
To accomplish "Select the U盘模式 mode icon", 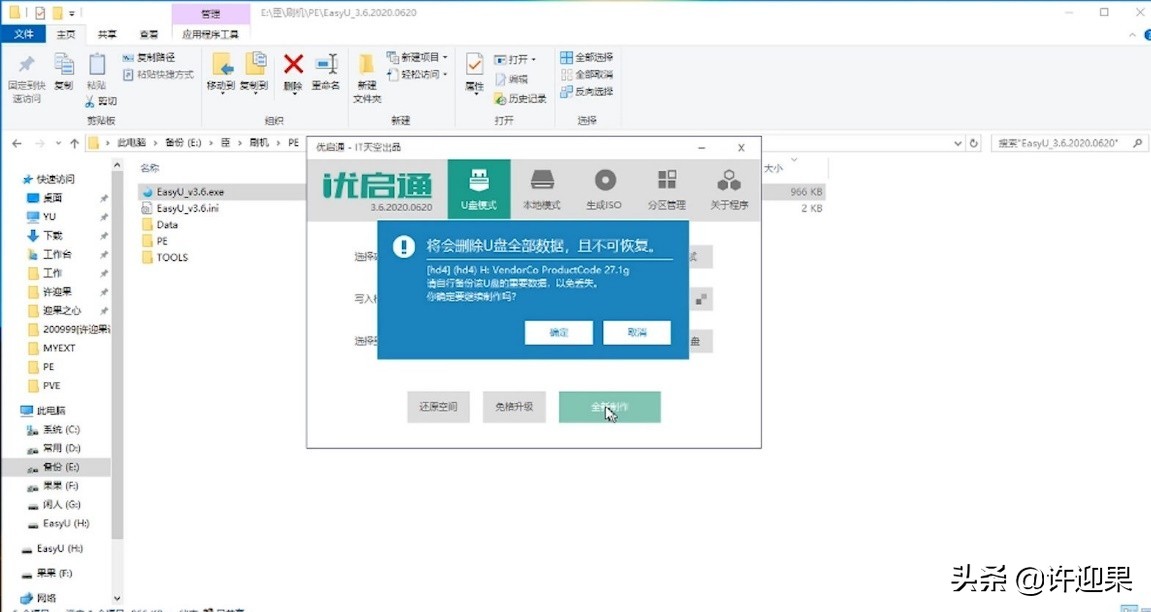I will pyautogui.click(x=480, y=188).
